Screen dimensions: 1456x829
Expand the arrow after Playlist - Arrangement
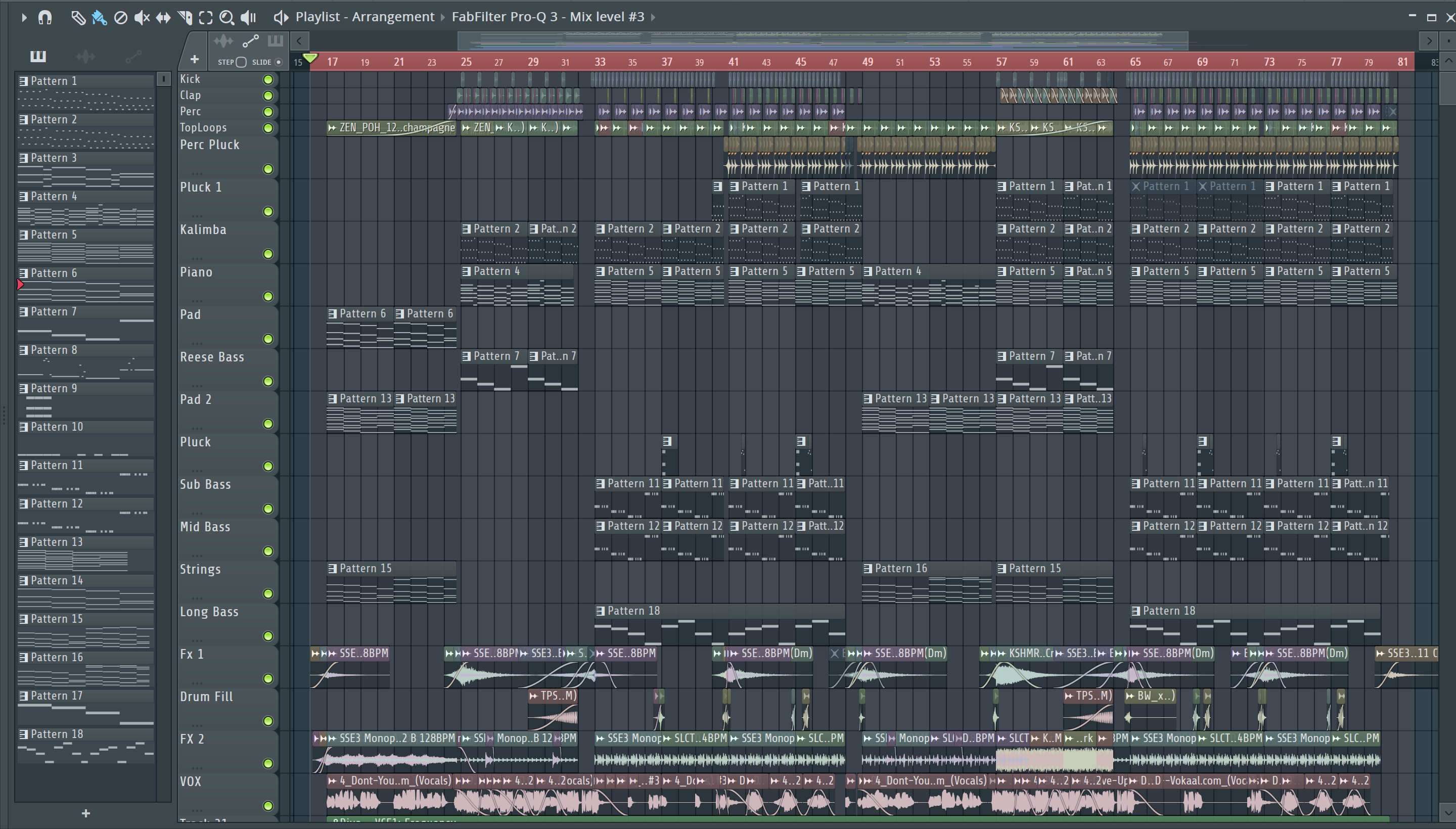click(442, 18)
